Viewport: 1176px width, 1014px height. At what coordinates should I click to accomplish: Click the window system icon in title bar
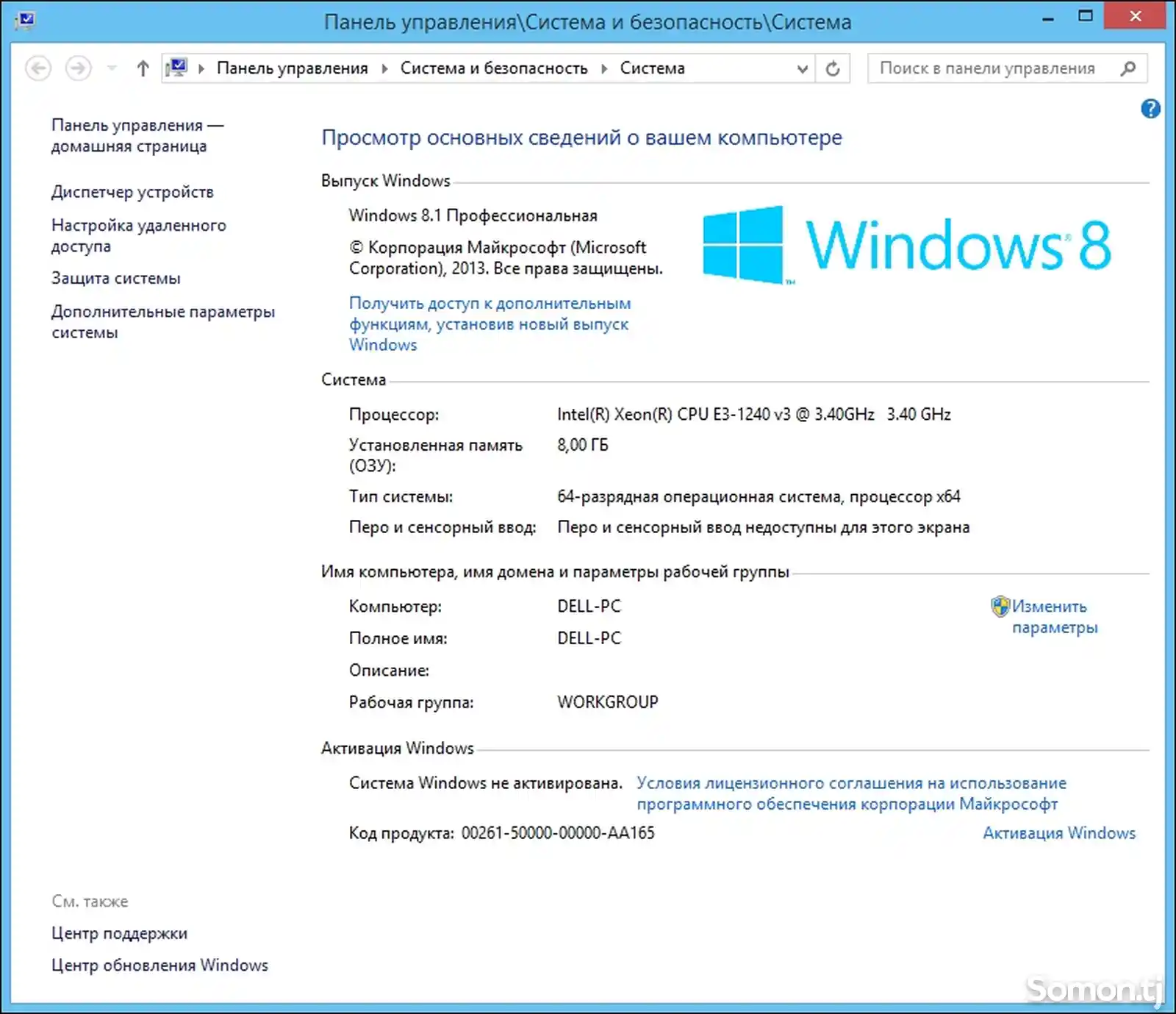tap(26, 19)
